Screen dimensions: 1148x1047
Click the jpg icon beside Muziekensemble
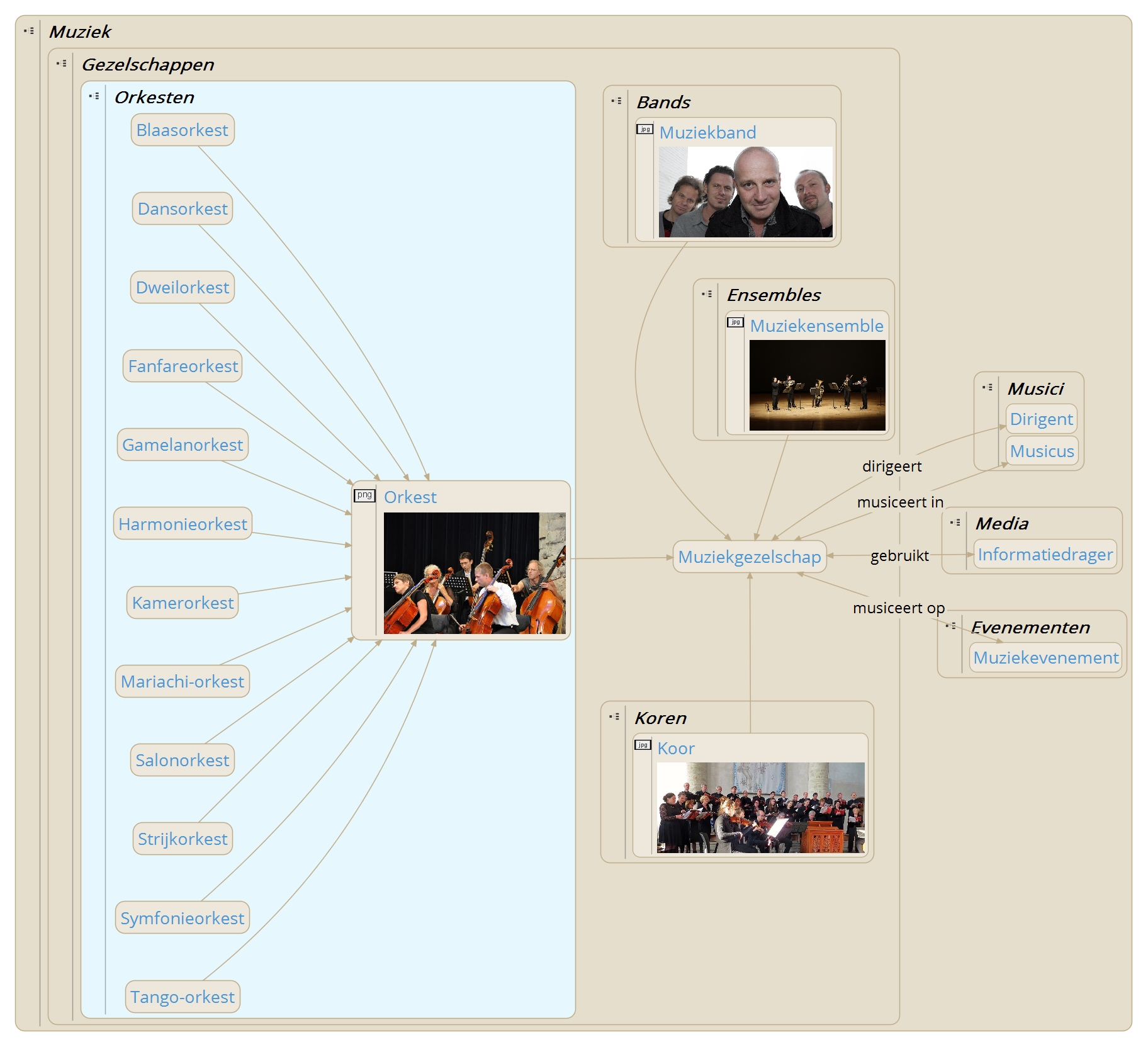735,322
